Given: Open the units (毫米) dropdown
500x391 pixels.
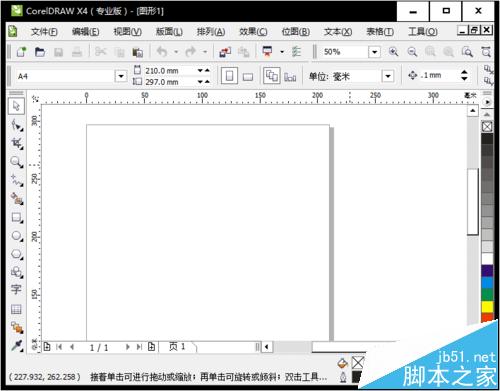Looking at the screenshot, I should (388, 76).
